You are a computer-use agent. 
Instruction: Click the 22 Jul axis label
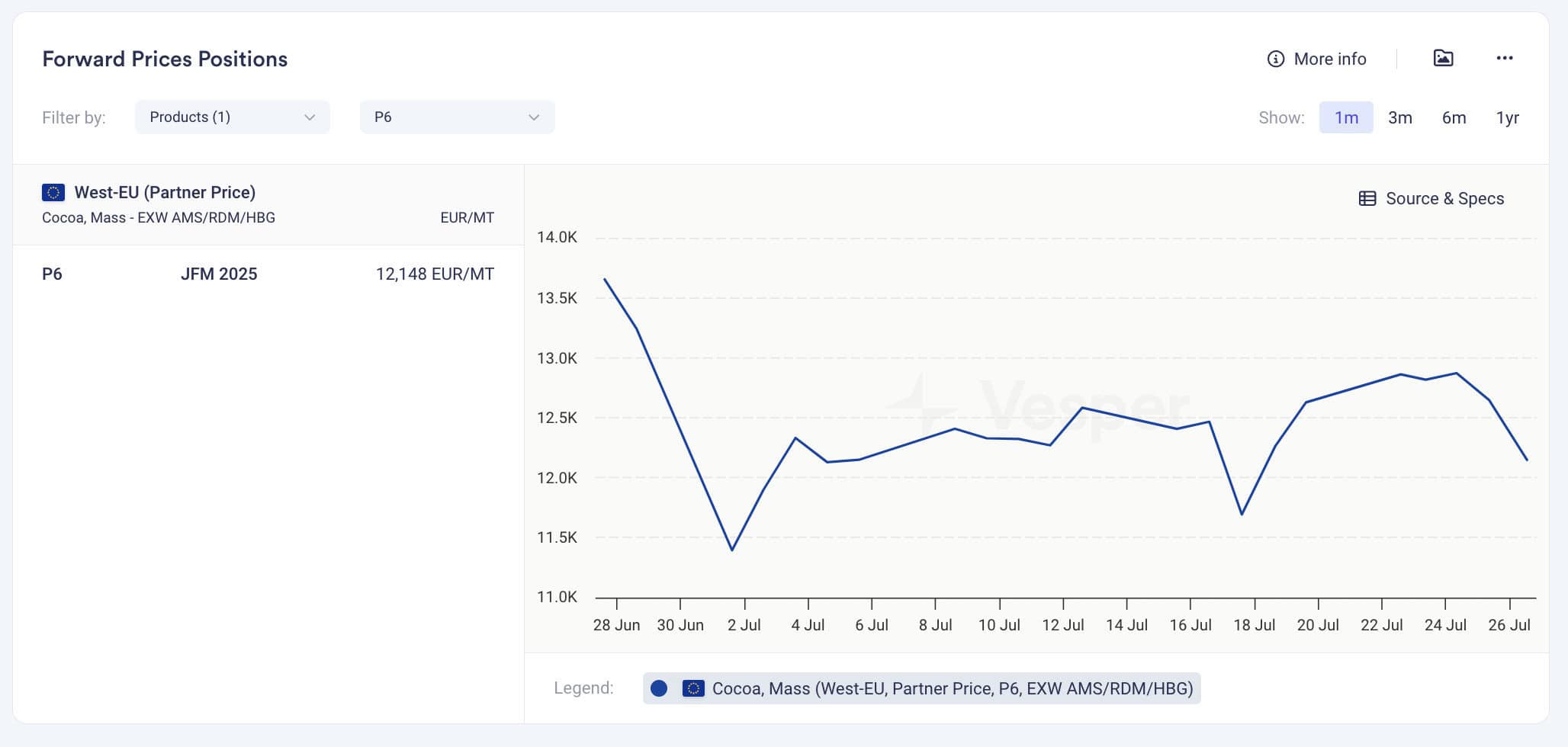(x=1381, y=625)
